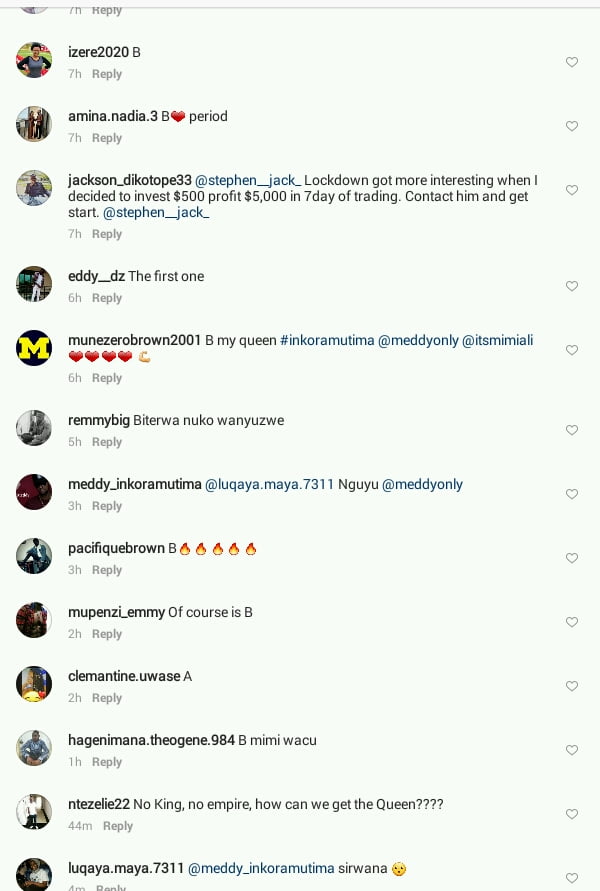View izere2020's profile photo
The height and width of the screenshot is (891, 600).
[34, 60]
